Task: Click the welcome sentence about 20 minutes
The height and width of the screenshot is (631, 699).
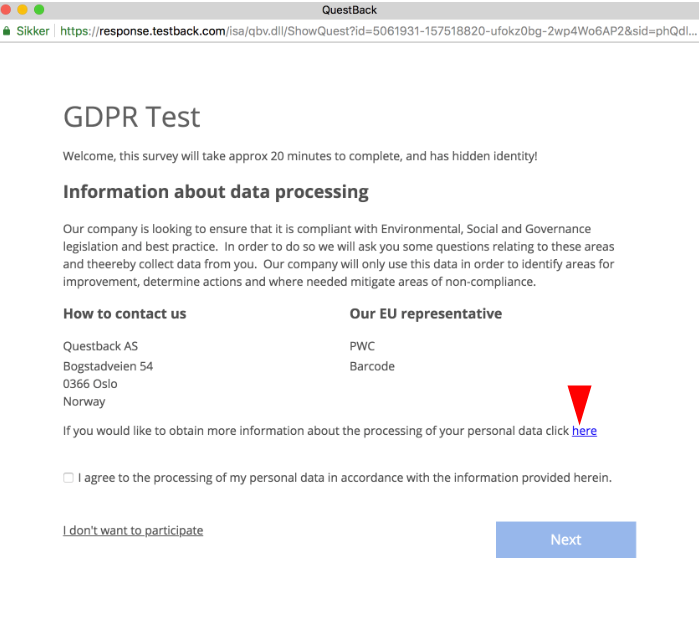Action: [300, 156]
